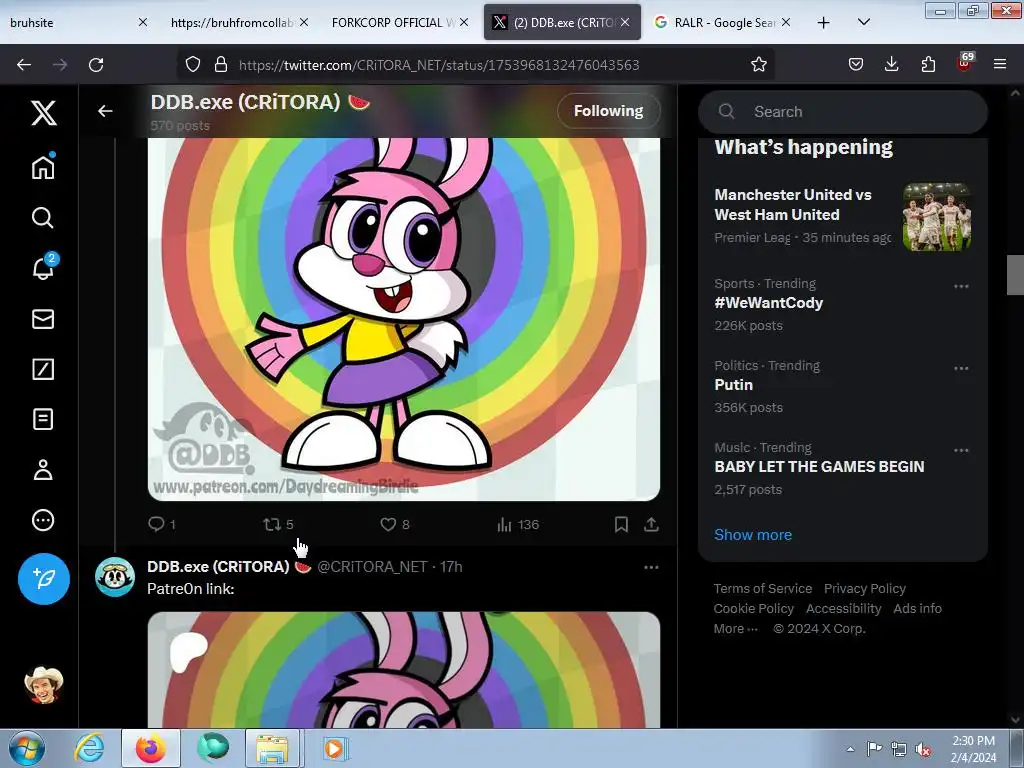Viewport: 1024px width, 768px height.
Task: Switch to RALR Google Search tab
Action: pyautogui.click(x=724, y=22)
